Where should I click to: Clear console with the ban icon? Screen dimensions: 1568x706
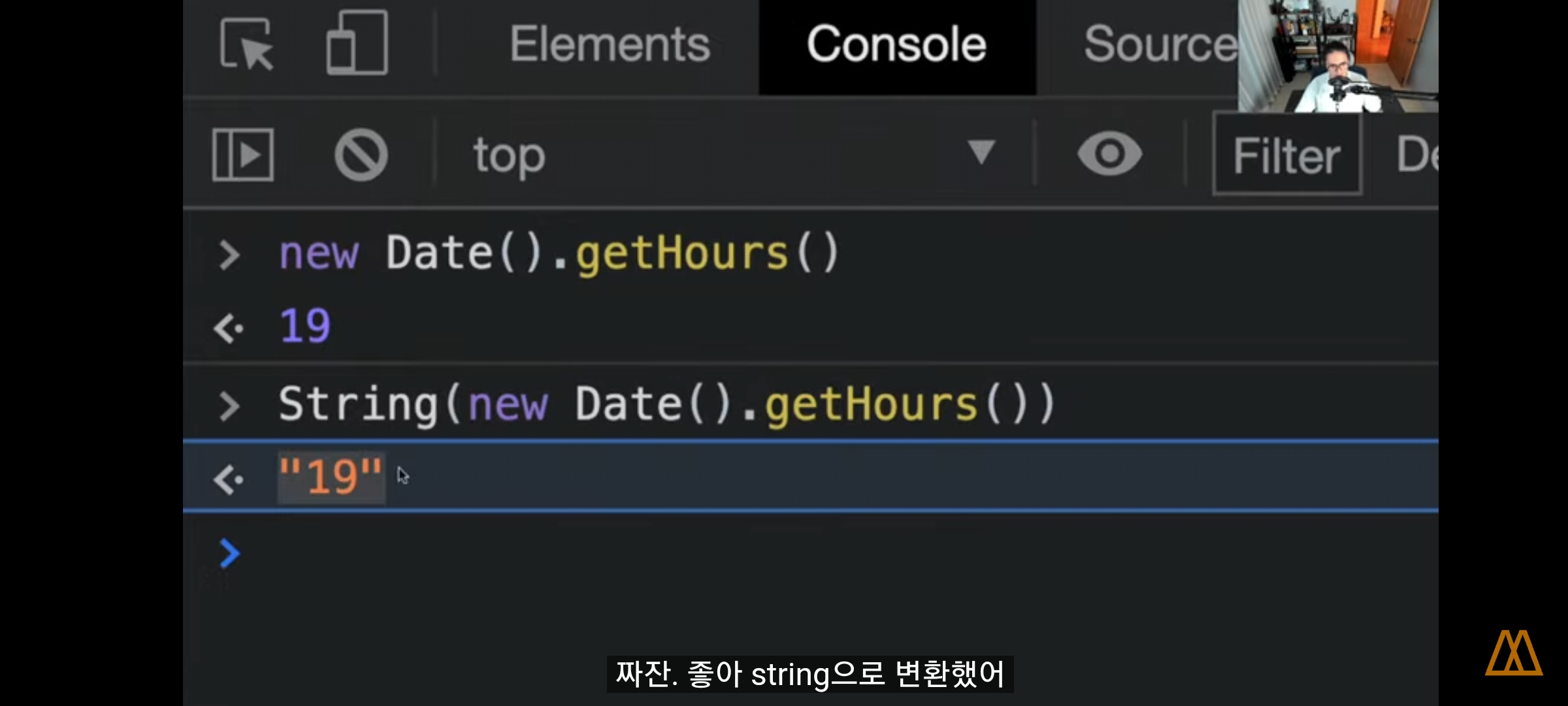tap(361, 155)
